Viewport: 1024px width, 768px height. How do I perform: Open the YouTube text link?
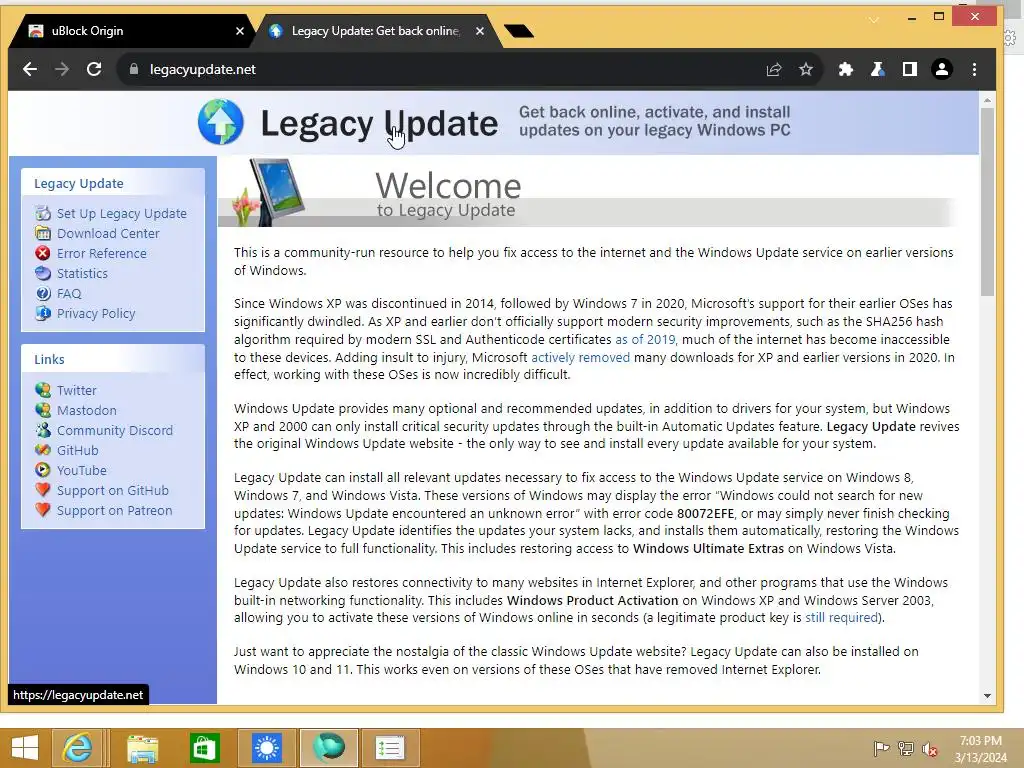(x=82, y=470)
